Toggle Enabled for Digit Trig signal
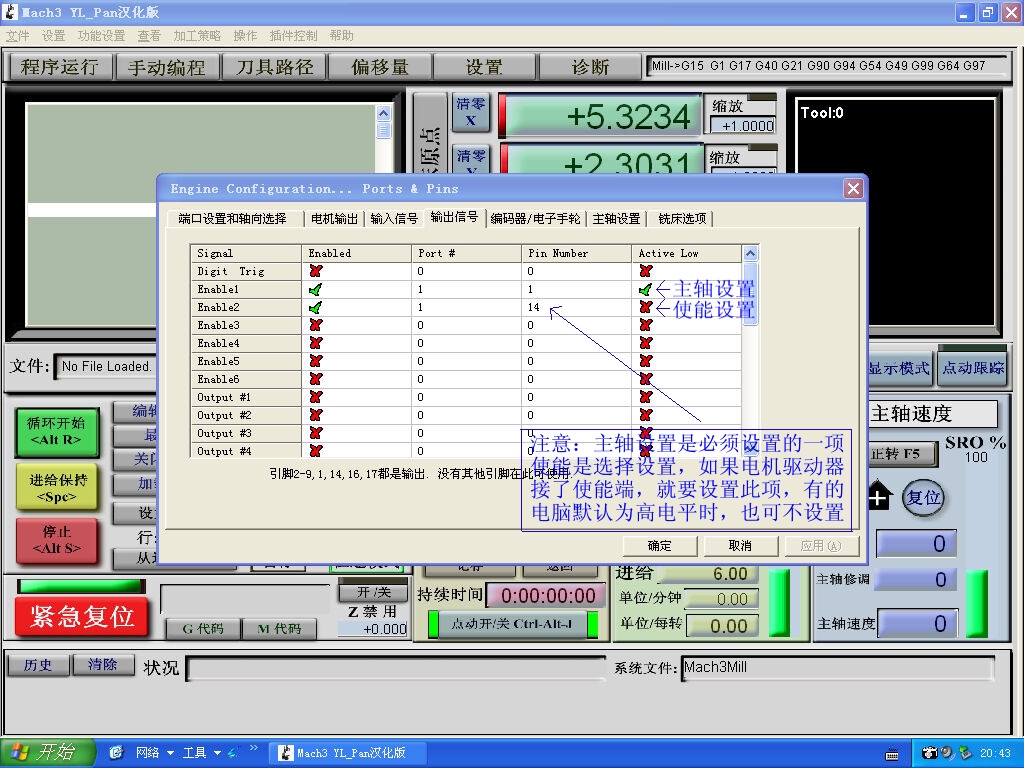1024x768 pixels. [x=316, y=271]
